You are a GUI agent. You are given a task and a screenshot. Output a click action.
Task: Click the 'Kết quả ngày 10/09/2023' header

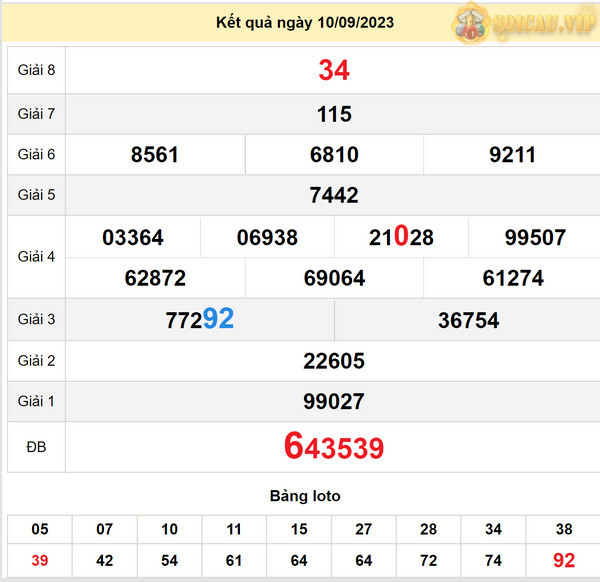pos(305,23)
